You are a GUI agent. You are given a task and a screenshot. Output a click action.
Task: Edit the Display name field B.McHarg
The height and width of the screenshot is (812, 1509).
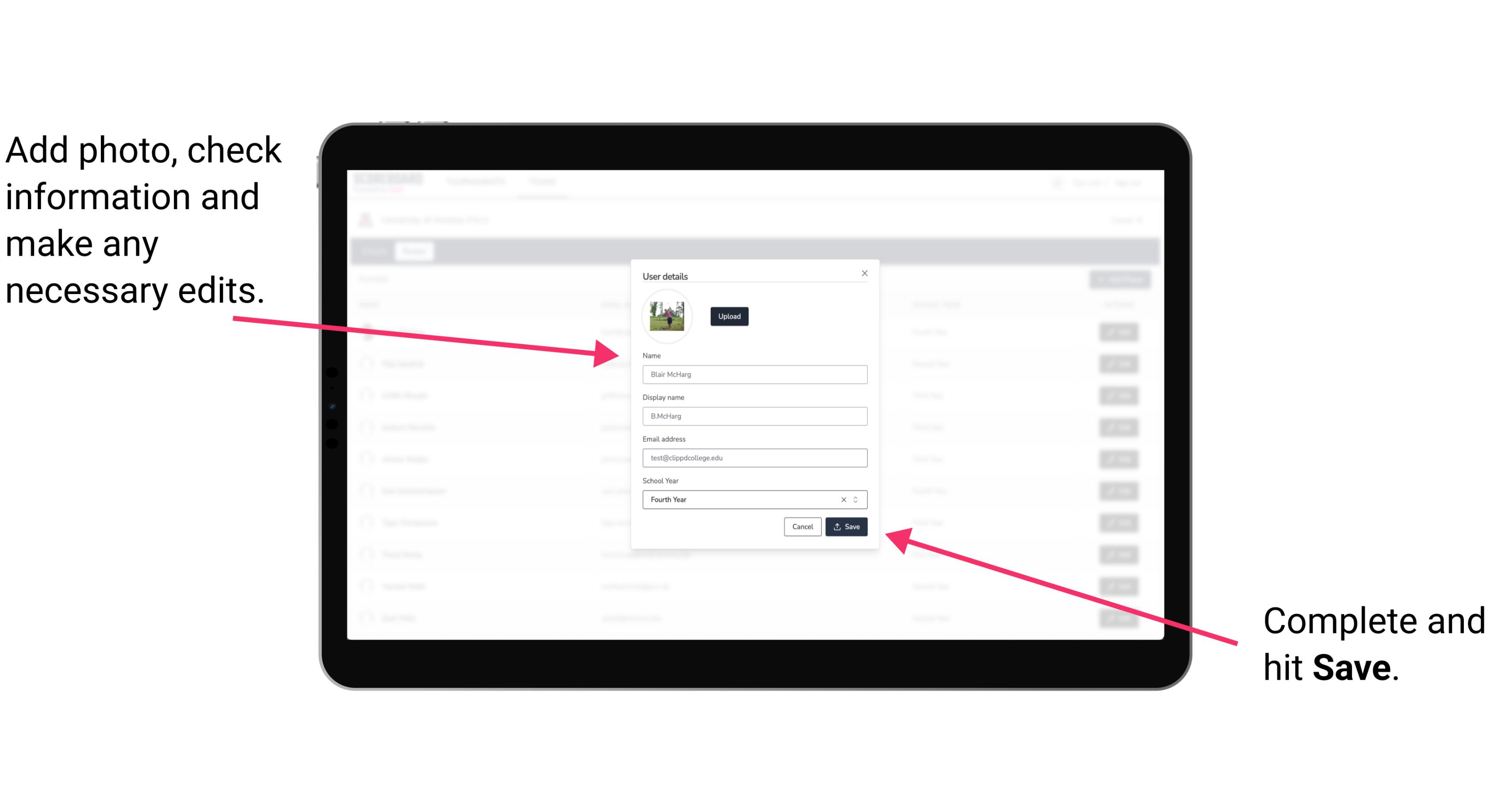(755, 416)
